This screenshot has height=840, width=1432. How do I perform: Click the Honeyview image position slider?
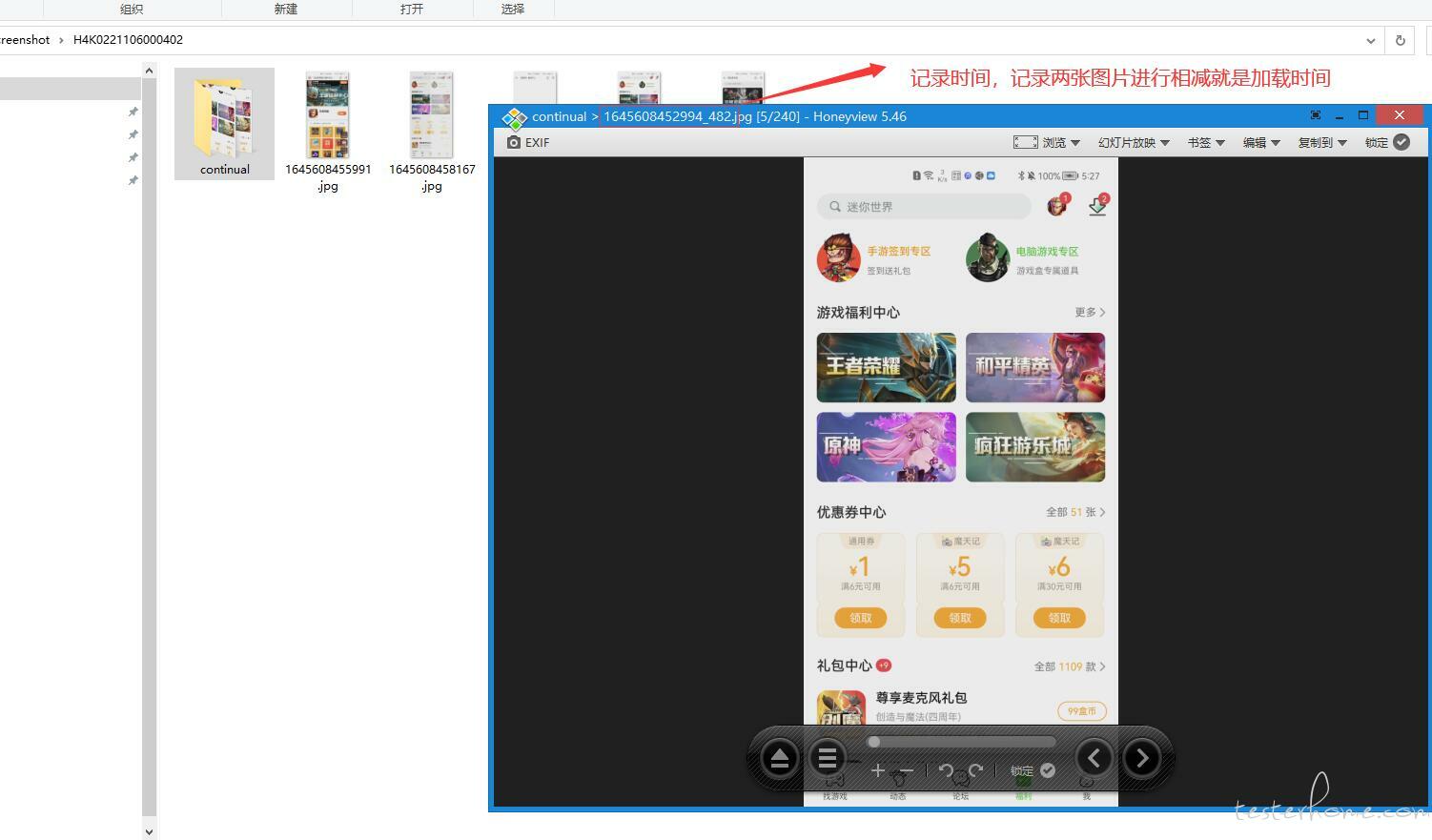coord(961,742)
